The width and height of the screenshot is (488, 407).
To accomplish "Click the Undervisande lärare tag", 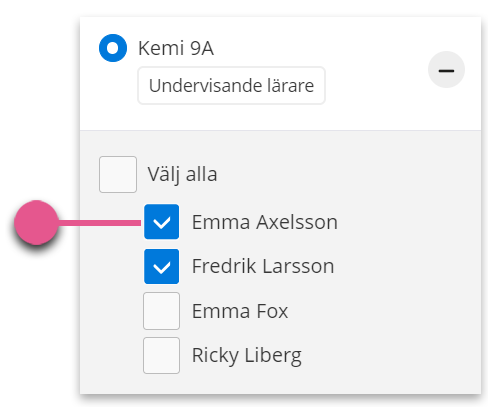I will click(x=231, y=85).
